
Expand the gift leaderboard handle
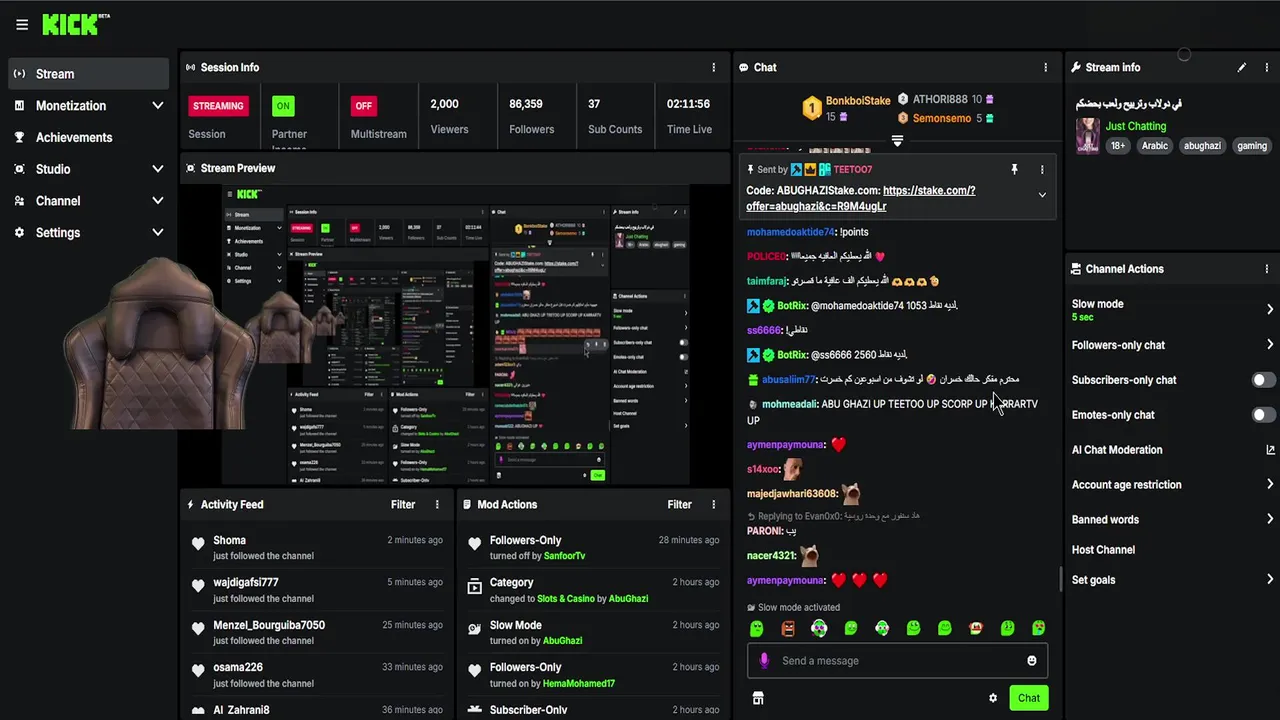[x=897, y=141]
